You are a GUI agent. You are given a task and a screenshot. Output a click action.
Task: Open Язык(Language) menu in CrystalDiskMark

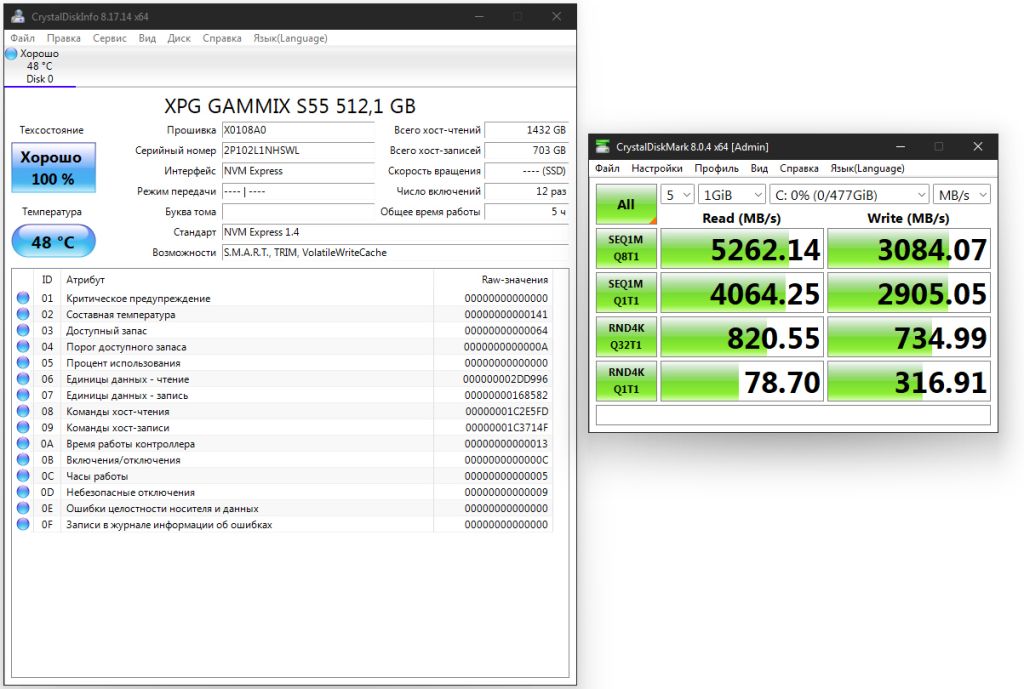[868, 168]
